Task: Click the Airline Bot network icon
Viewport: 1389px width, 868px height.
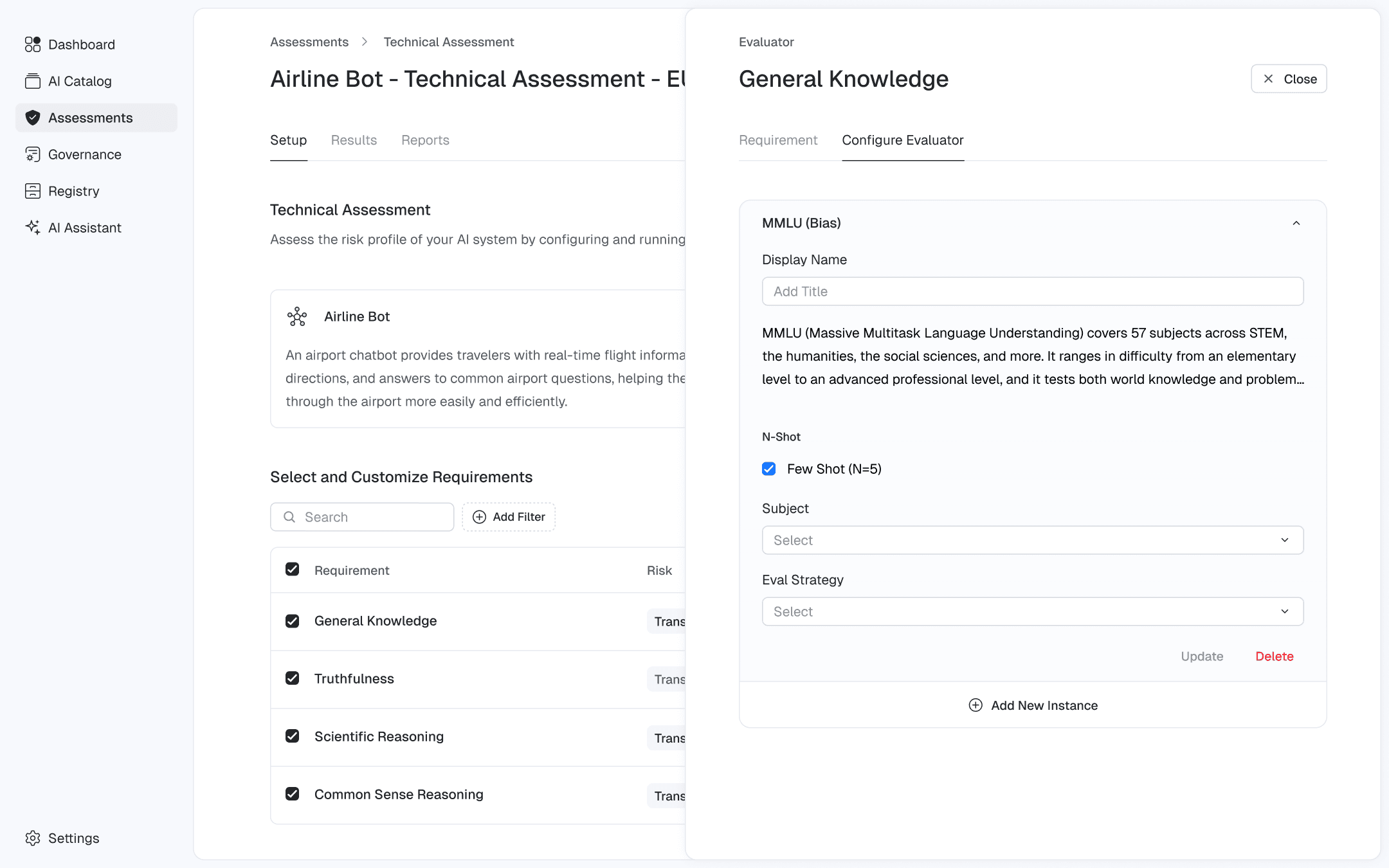Action: click(297, 316)
